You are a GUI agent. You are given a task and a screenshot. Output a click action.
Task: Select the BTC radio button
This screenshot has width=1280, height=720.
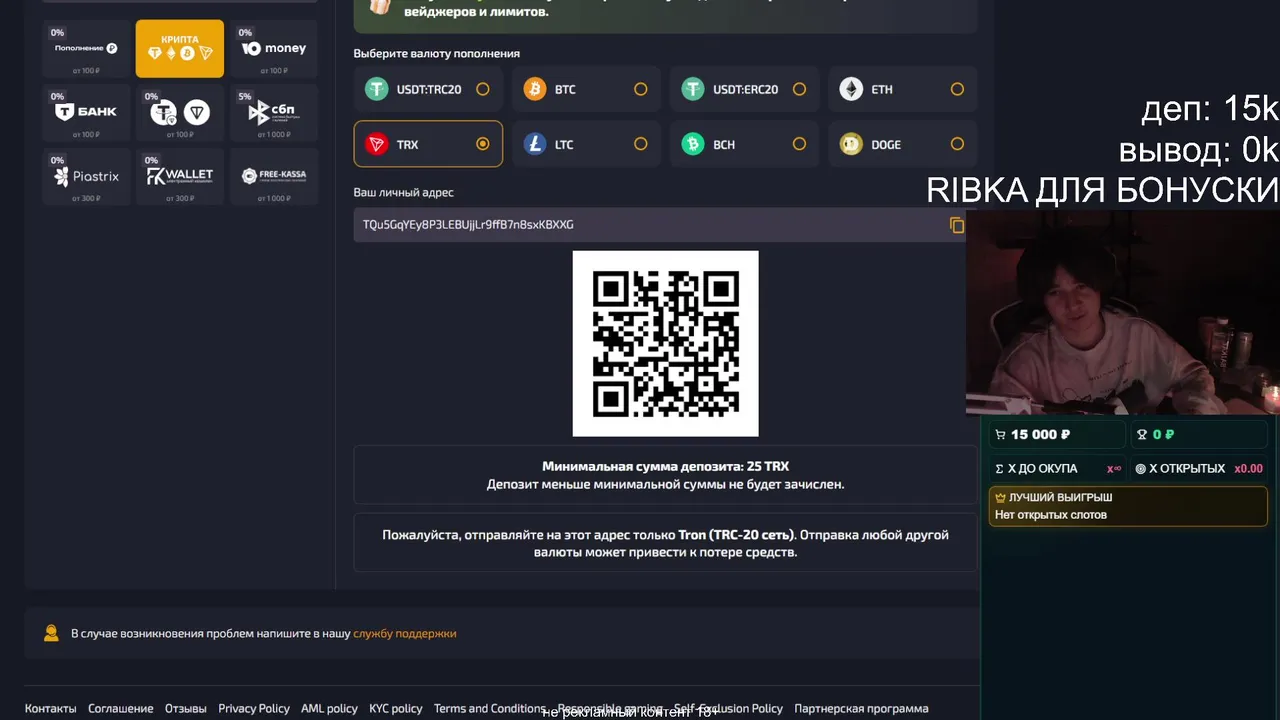(x=641, y=89)
